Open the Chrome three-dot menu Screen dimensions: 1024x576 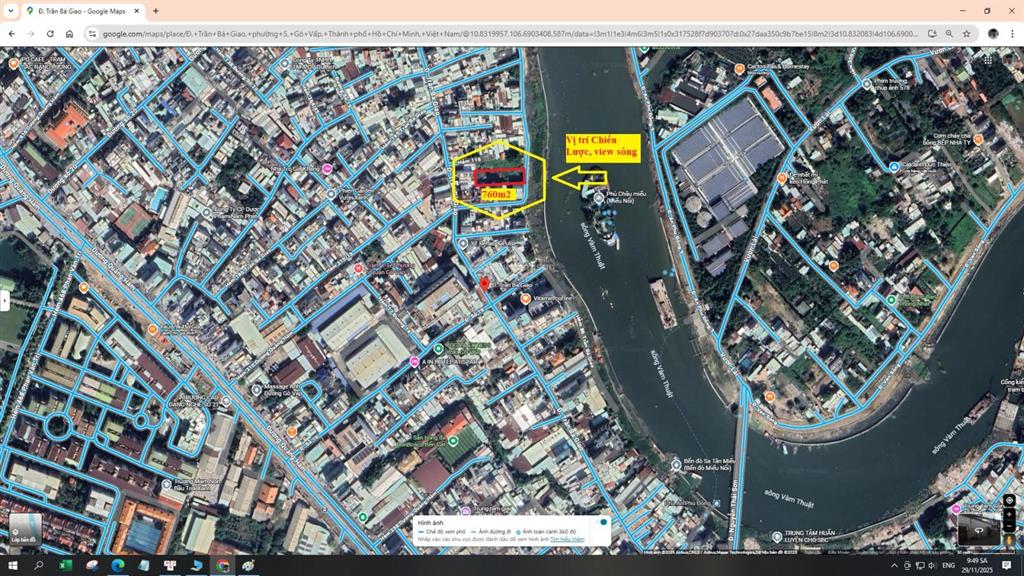click(x=1012, y=34)
